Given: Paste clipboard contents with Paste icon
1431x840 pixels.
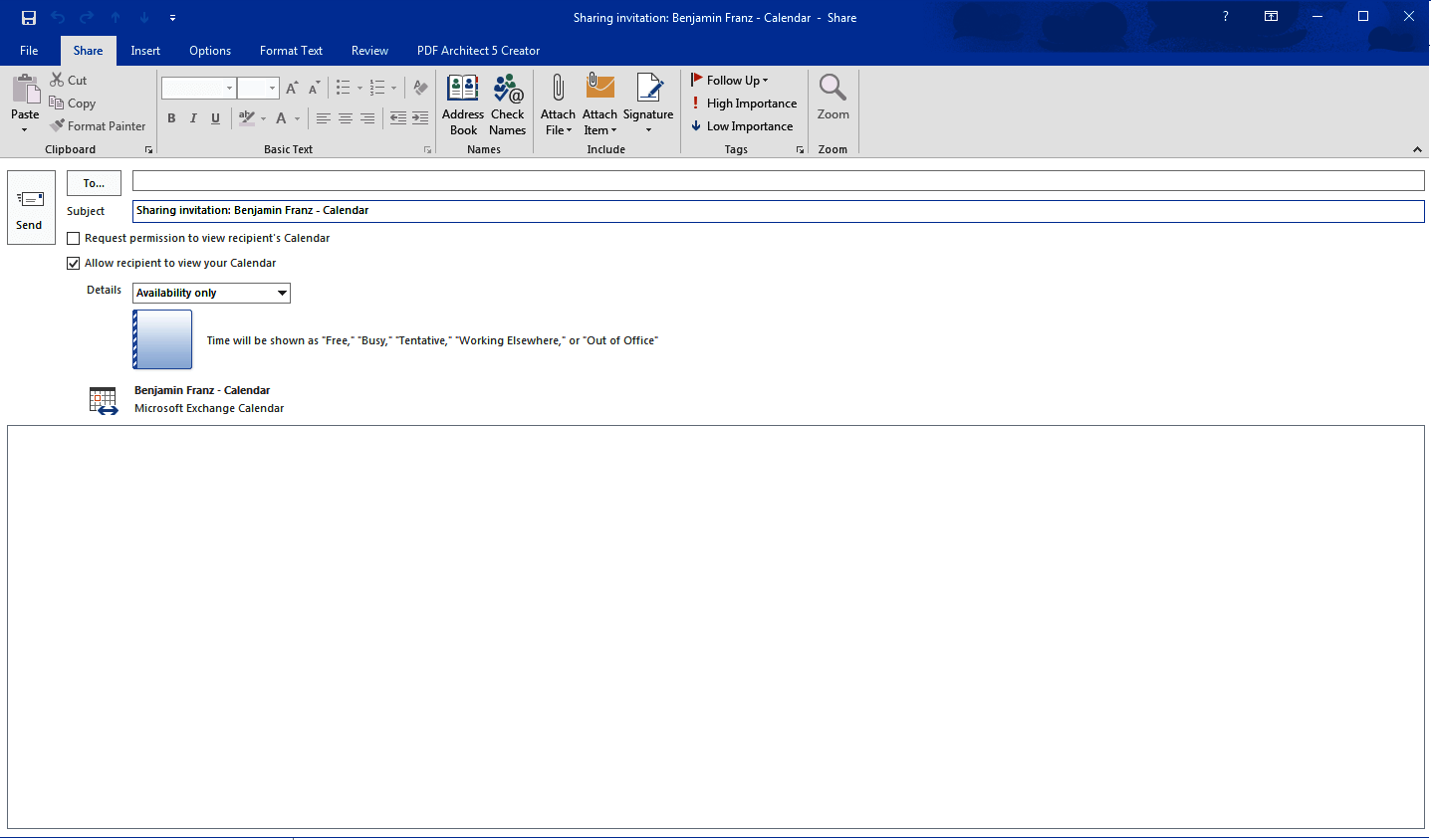Looking at the screenshot, I should click(25, 91).
